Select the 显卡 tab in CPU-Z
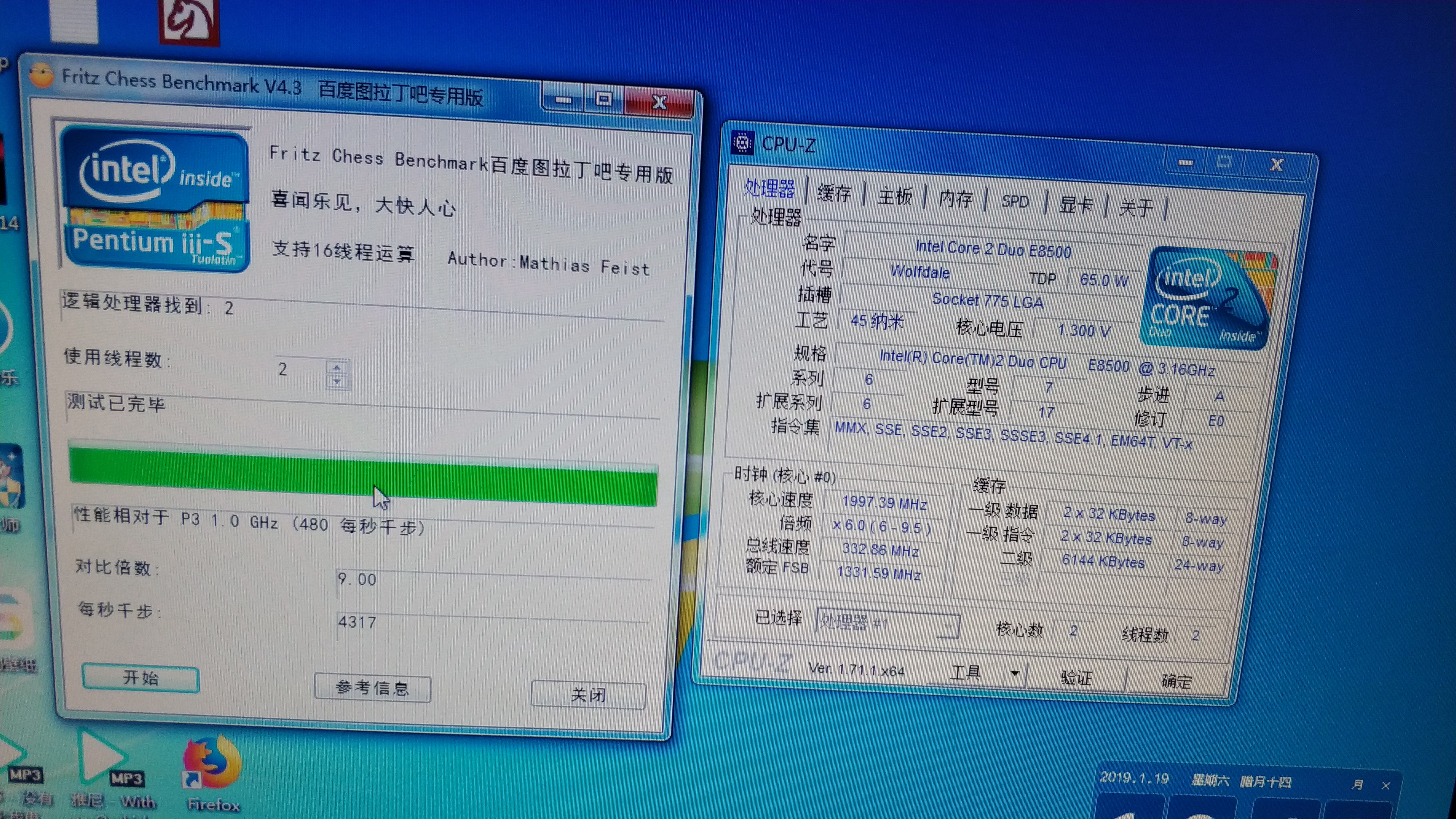This screenshot has height=819, width=1456. 1076,205
